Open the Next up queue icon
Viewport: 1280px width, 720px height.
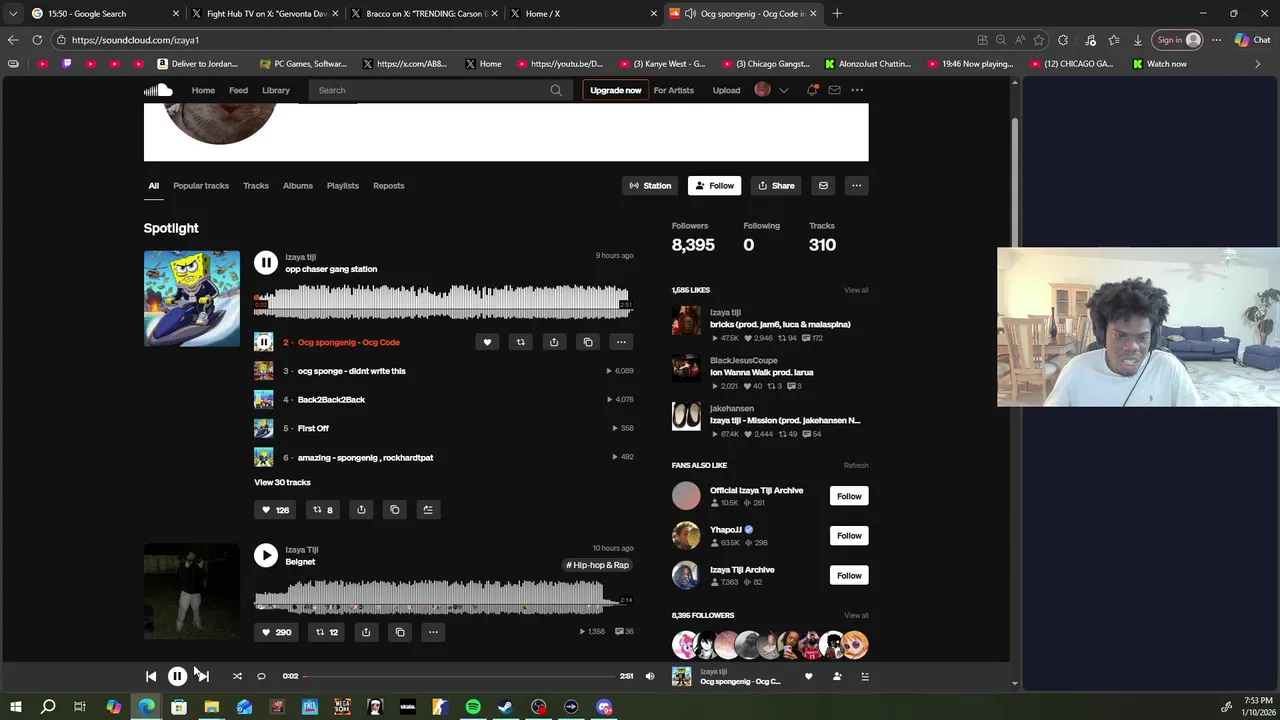865,676
